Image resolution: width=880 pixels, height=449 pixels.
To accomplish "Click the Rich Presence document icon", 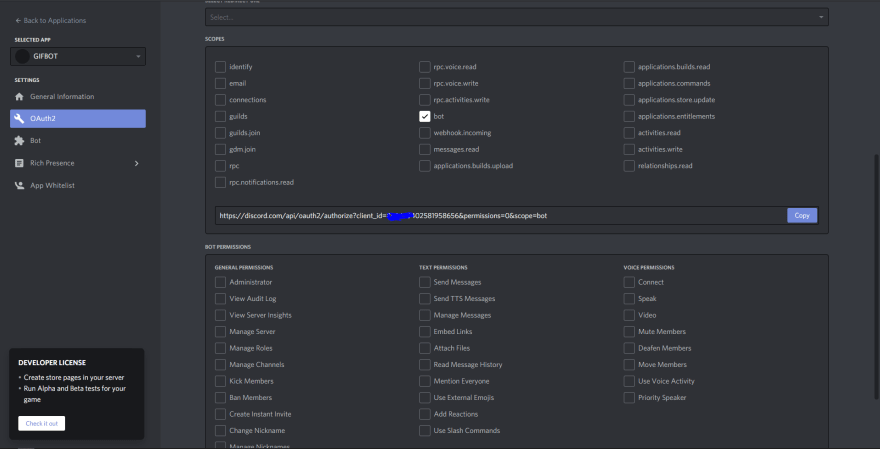I will click(x=20, y=163).
